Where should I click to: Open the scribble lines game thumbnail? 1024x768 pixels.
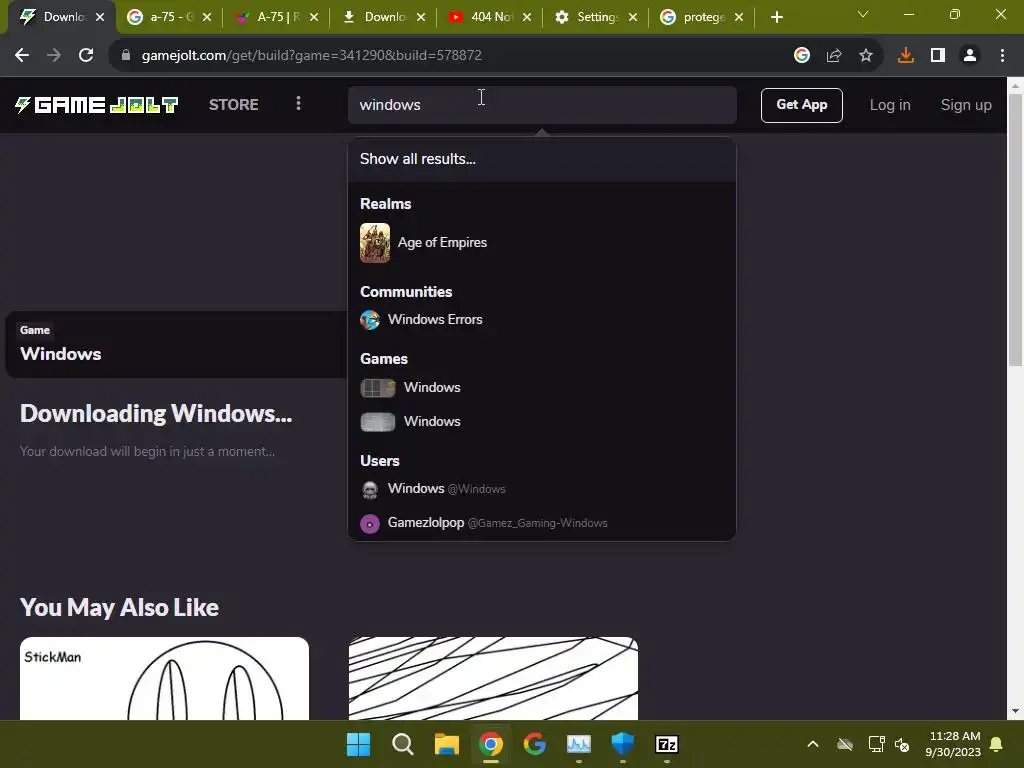point(493,679)
